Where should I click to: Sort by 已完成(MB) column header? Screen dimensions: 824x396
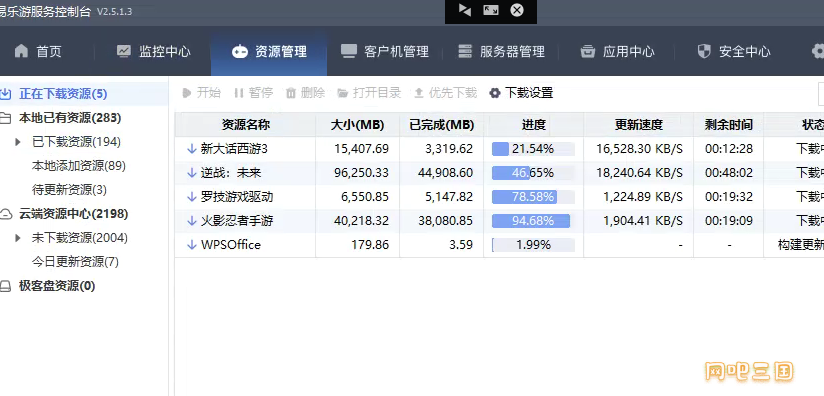coord(441,125)
